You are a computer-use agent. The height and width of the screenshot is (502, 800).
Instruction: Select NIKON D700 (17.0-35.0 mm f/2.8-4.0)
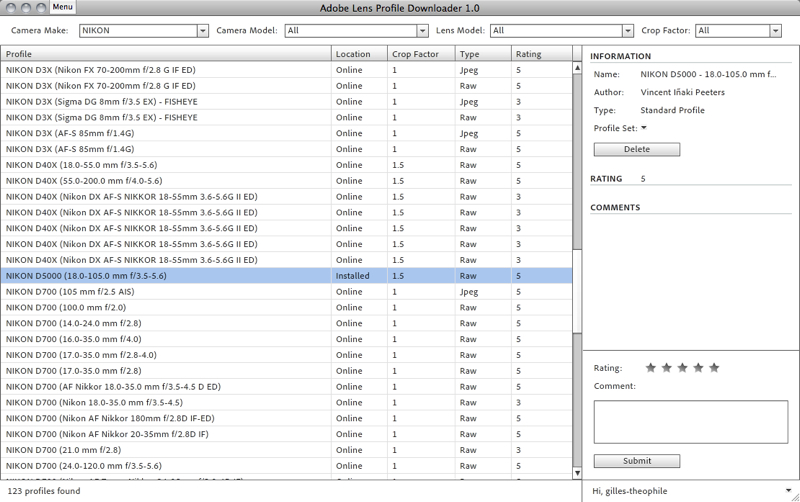[286, 355]
